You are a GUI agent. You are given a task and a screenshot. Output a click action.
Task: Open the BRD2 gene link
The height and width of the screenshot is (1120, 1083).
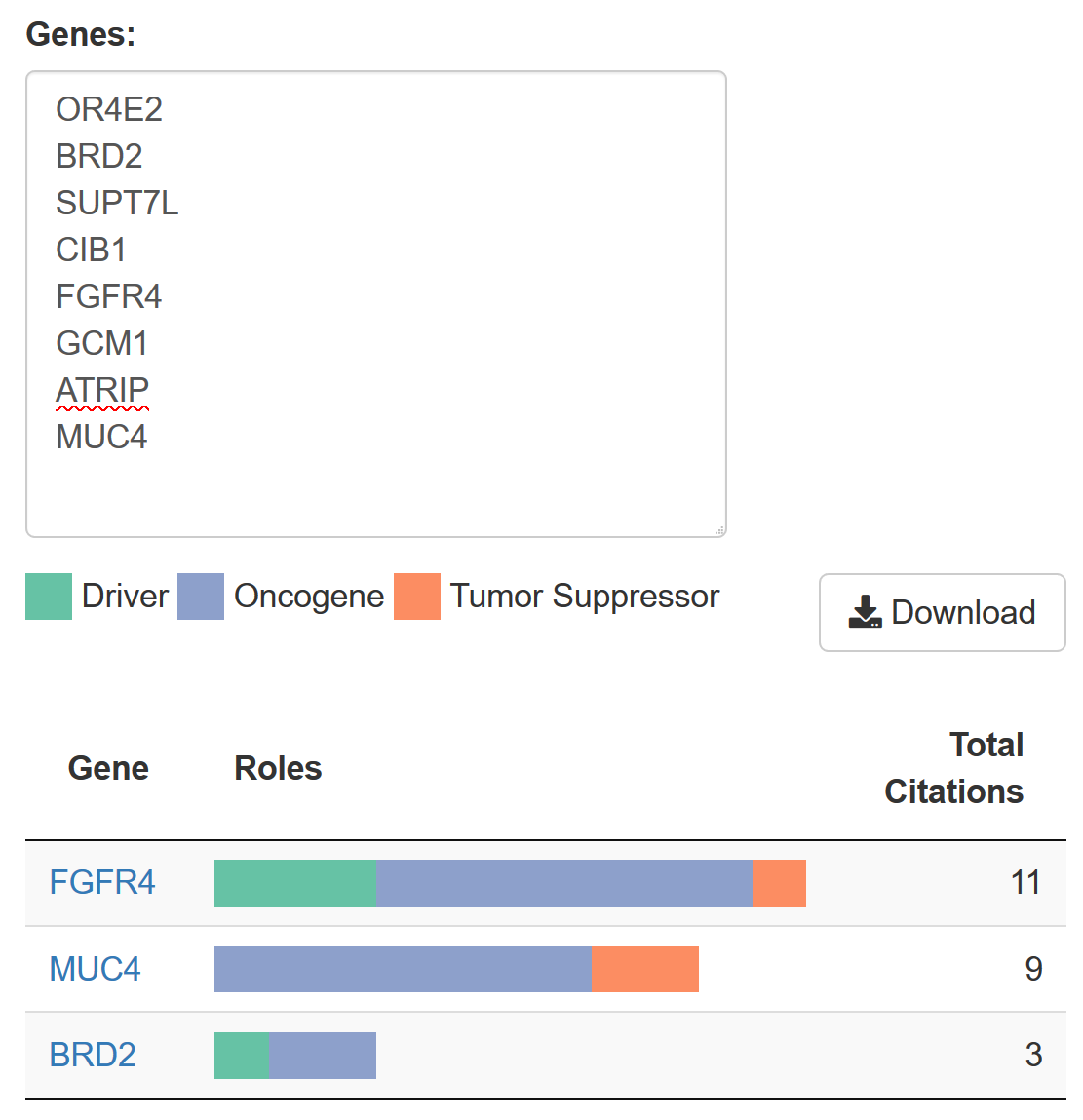(x=93, y=1055)
